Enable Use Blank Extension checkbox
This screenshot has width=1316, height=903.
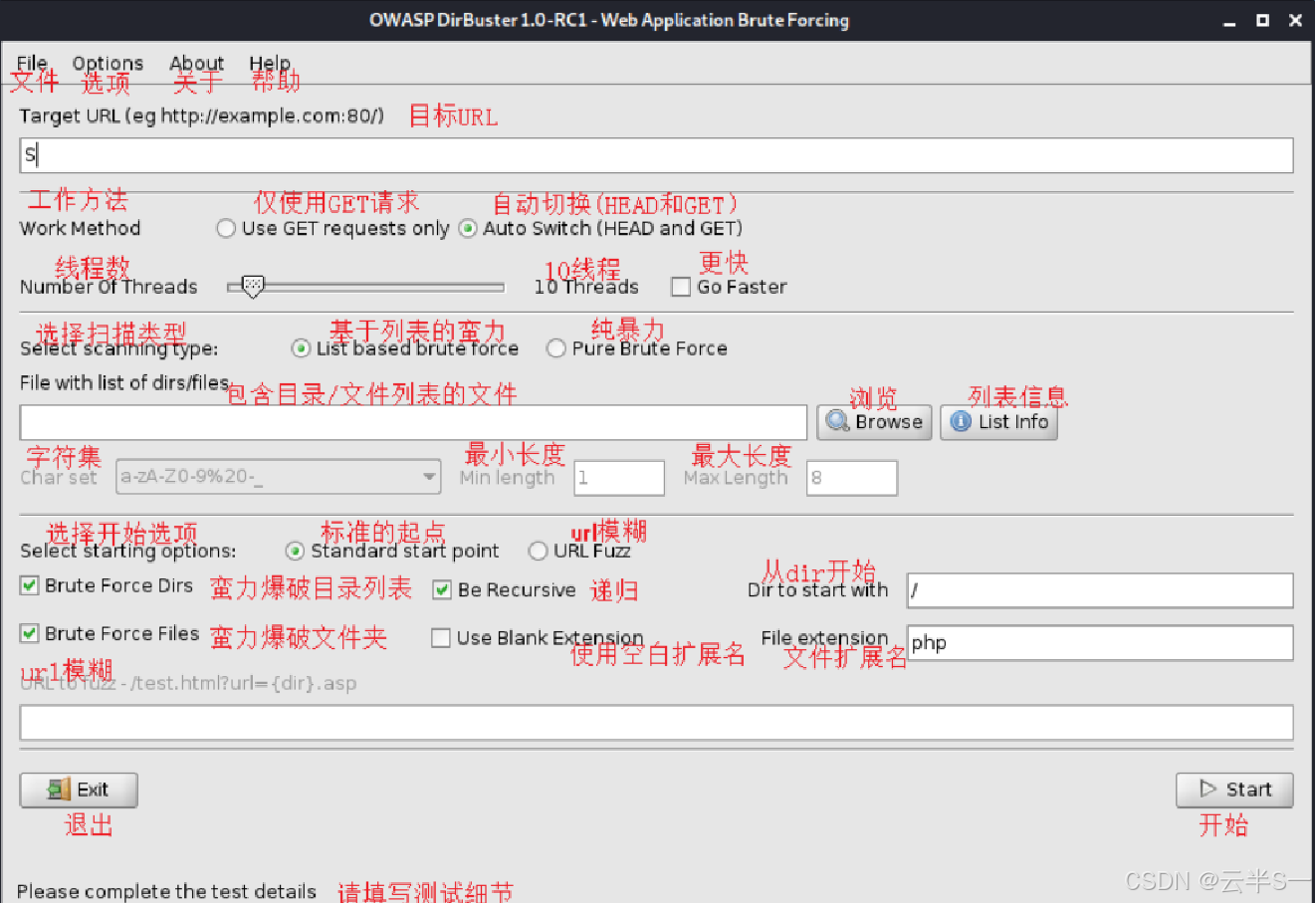pyautogui.click(x=441, y=638)
